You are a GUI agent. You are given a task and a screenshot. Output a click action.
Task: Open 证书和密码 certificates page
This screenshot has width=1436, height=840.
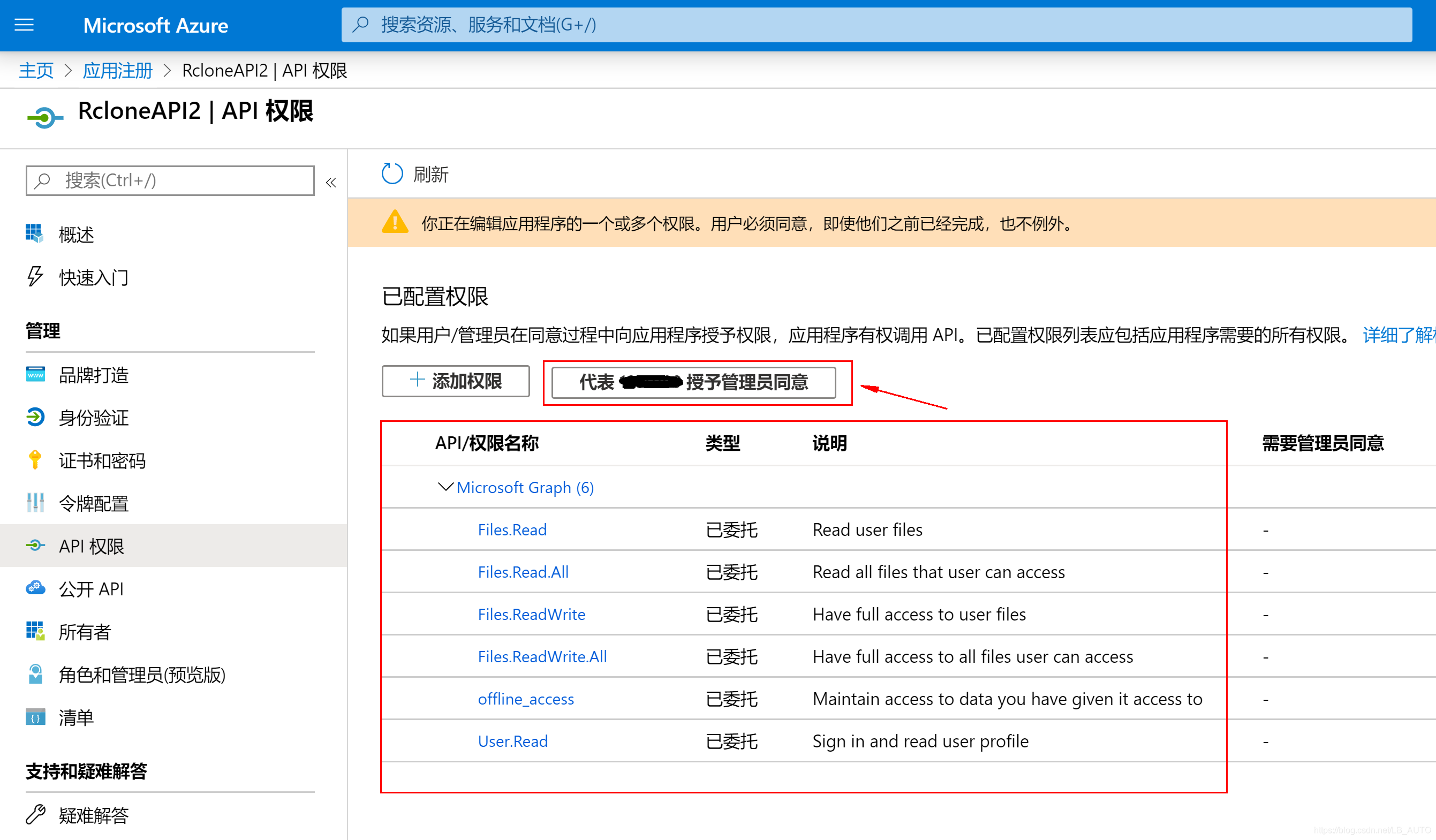click(x=103, y=460)
